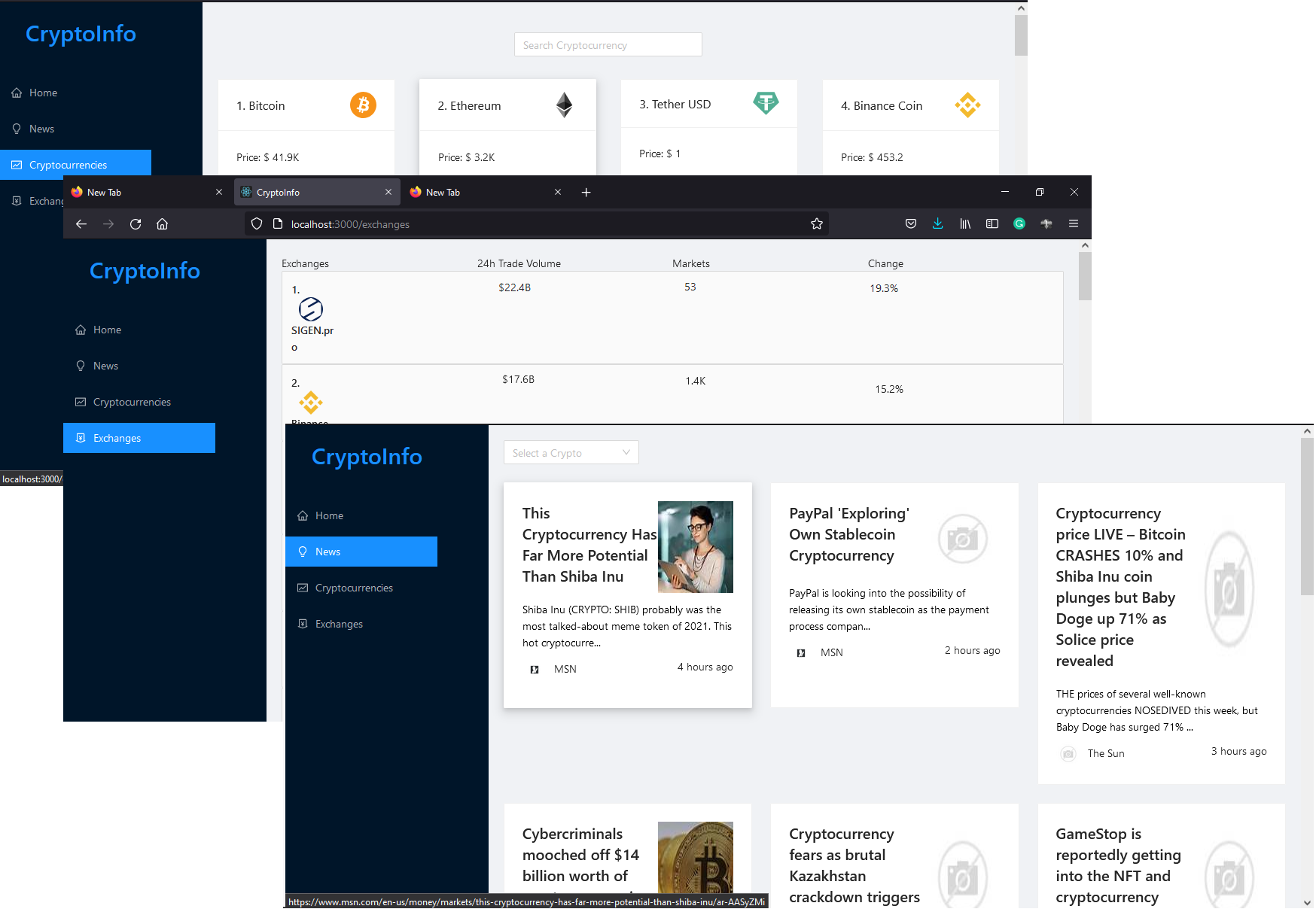Open the GameStop NFT news article

tap(1162, 856)
